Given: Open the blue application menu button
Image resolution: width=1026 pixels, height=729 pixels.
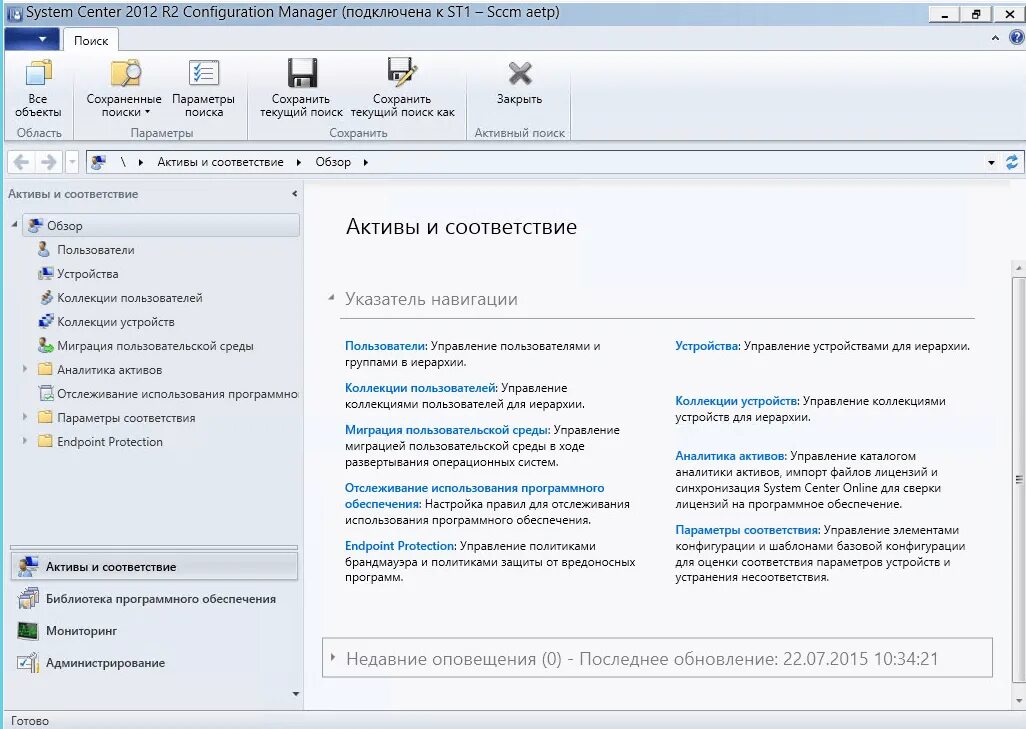Looking at the screenshot, I should click(x=30, y=39).
